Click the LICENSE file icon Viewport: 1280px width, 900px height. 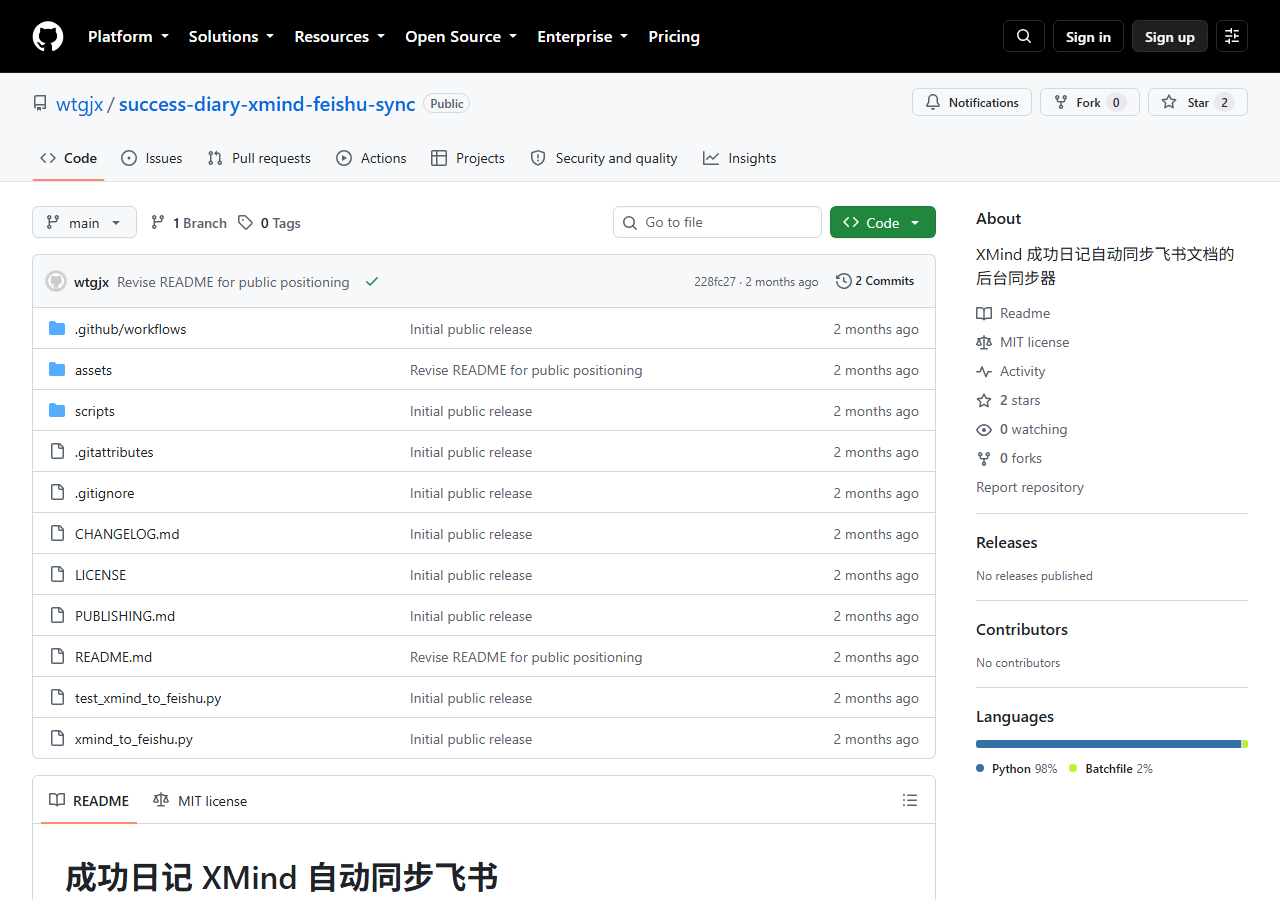[x=57, y=575]
